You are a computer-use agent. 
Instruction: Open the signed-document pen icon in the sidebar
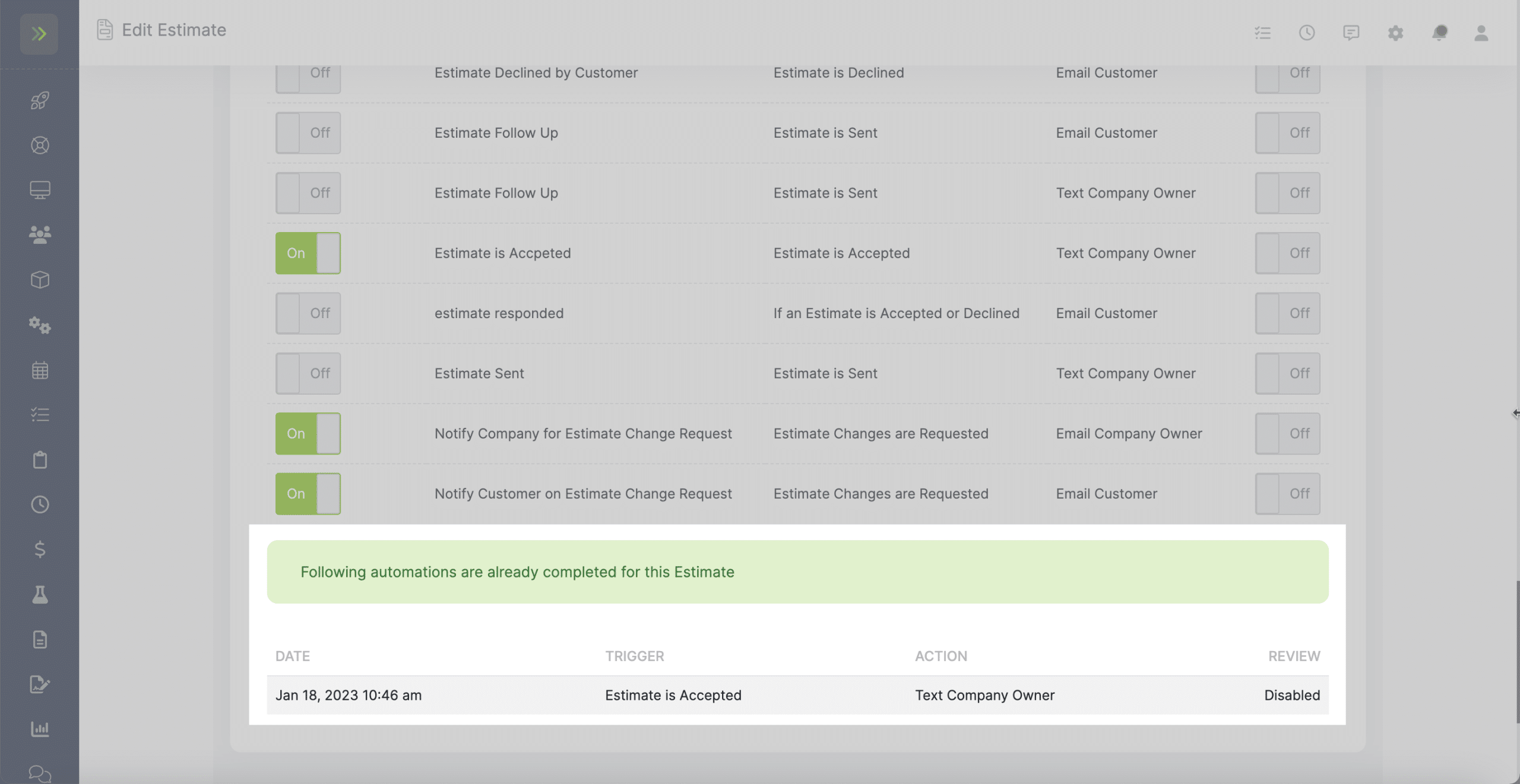(x=40, y=684)
